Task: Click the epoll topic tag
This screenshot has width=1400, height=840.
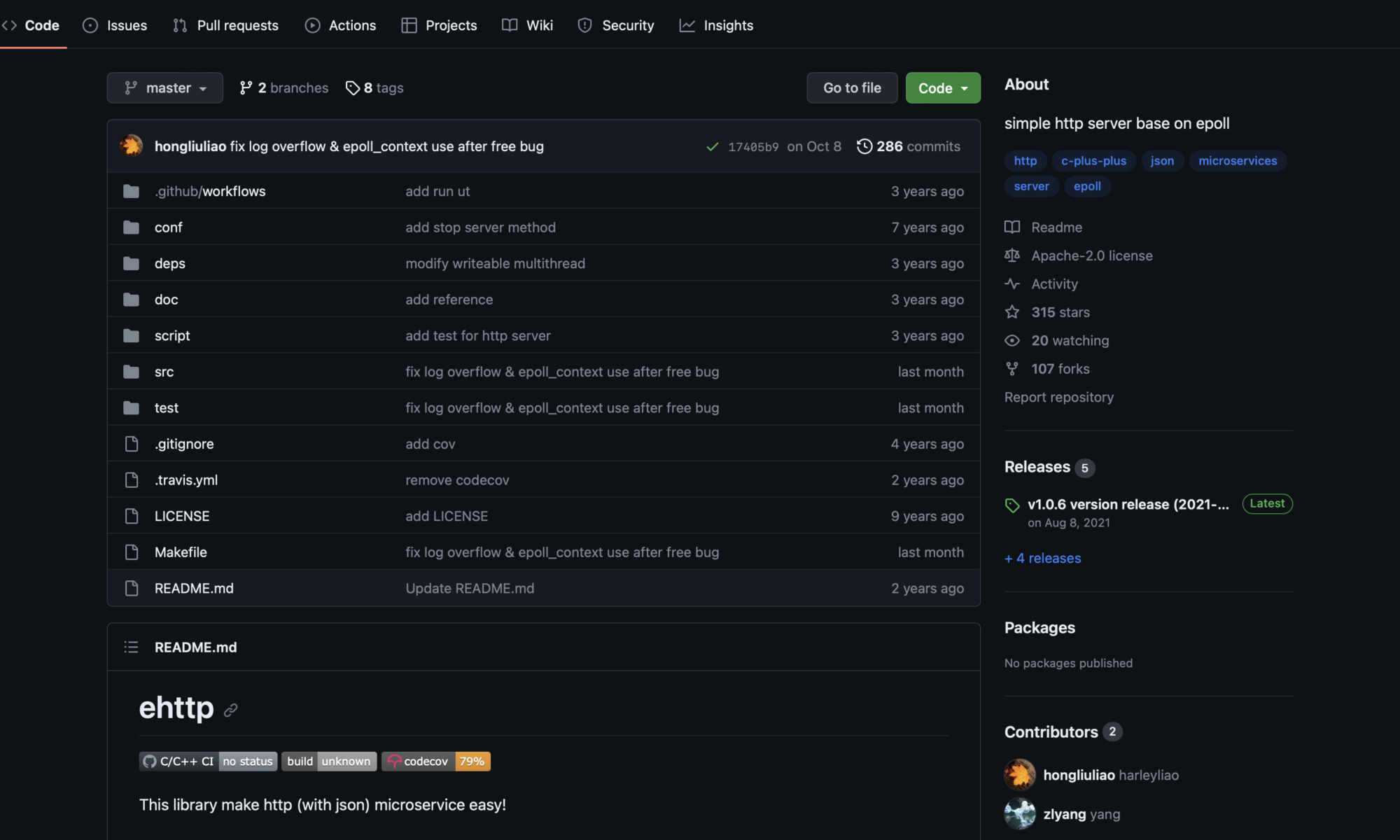Action: (1087, 186)
